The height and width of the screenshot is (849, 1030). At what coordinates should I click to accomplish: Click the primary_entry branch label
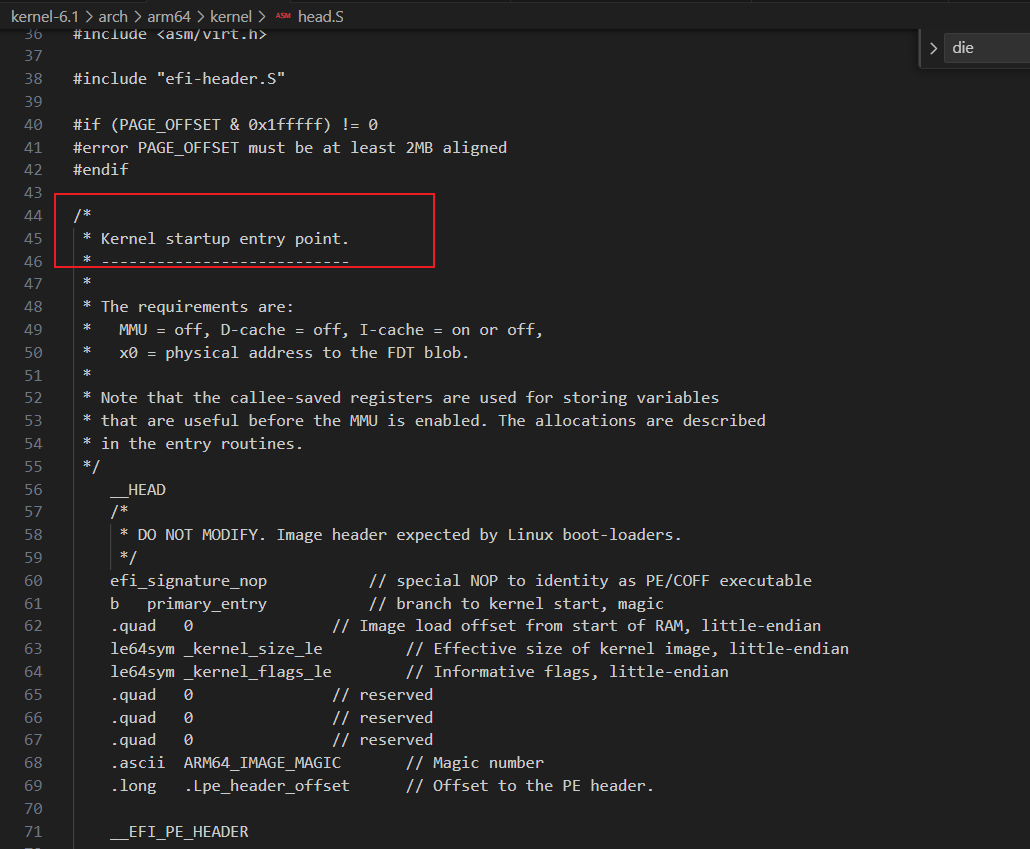click(x=206, y=604)
